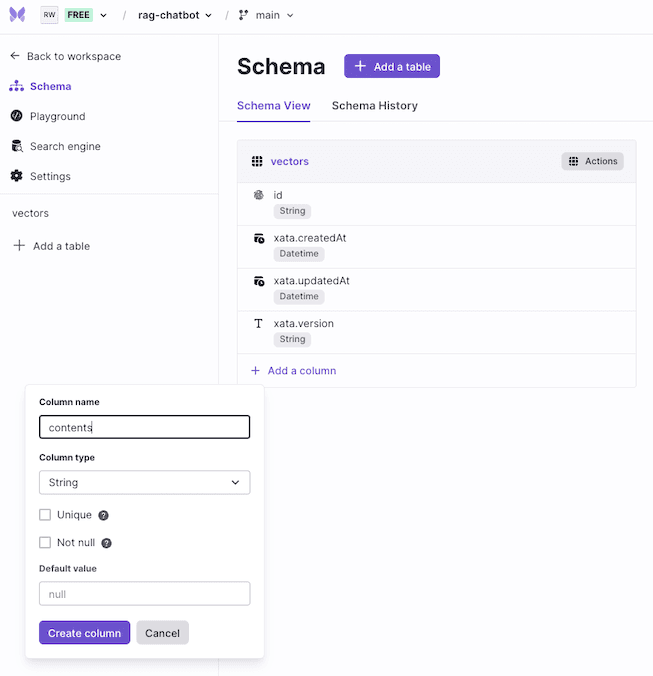Switch to the Schema History tab
653x676 pixels.
pos(375,106)
